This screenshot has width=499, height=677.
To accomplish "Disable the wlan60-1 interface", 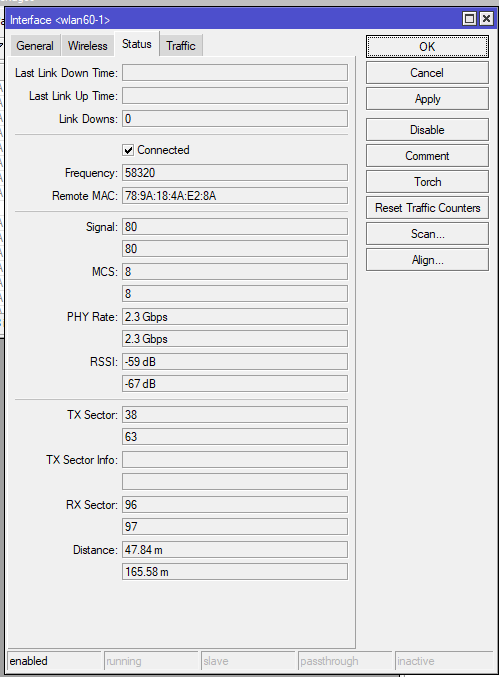I will click(427, 130).
